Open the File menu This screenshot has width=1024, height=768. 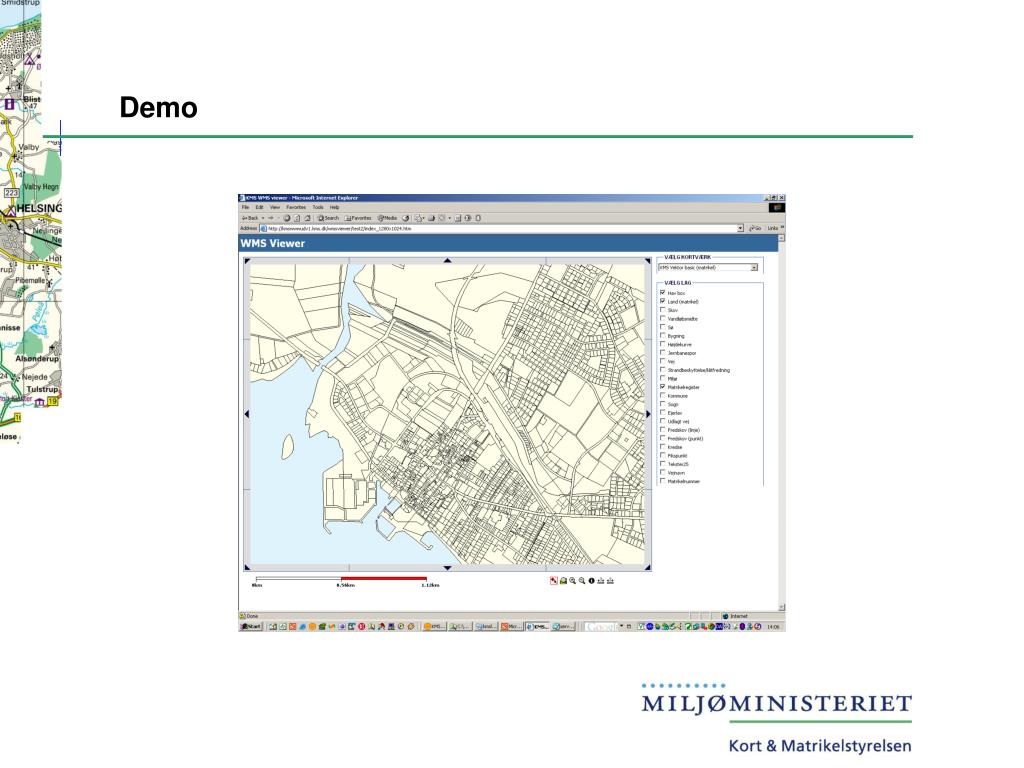246,207
